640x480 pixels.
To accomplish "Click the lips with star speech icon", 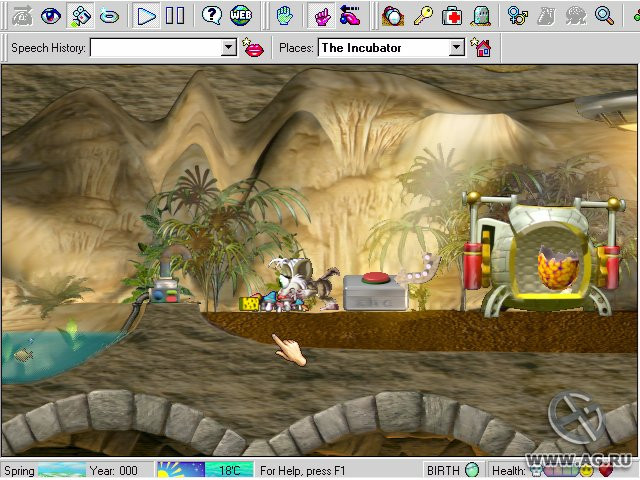I will click(x=253, y=48).
